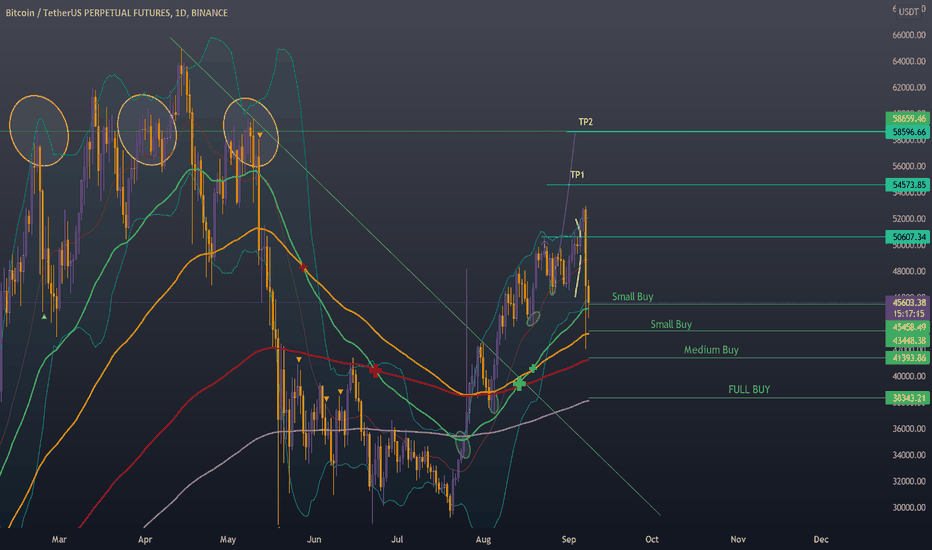The width and height of the screenshot is (932, 550).
Task: Click the Aug label on time axis
Action: (483, 539)
